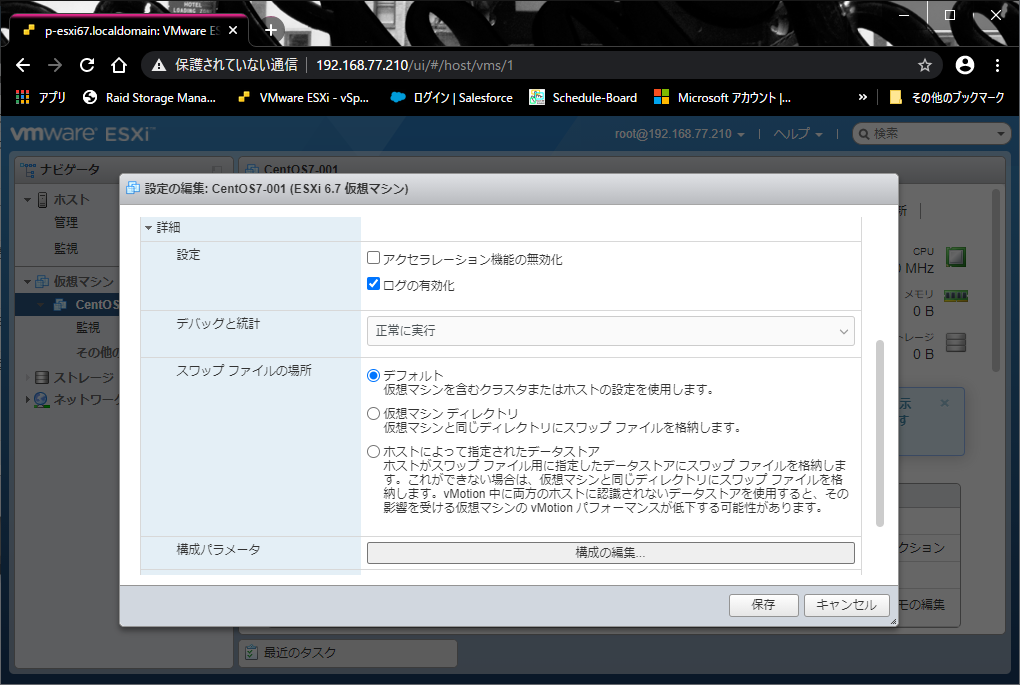Click the background page vertical scrollbar
The height and width of the screenshot is (685, 1020).
(995, 280)
